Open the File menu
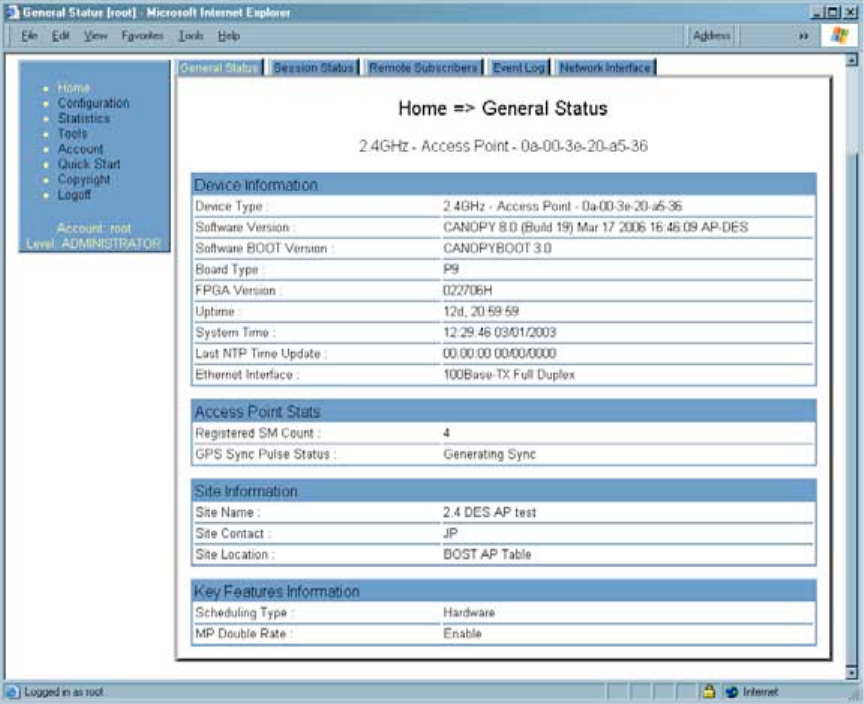Screen dimensions: 864x704 click(29, 36)
